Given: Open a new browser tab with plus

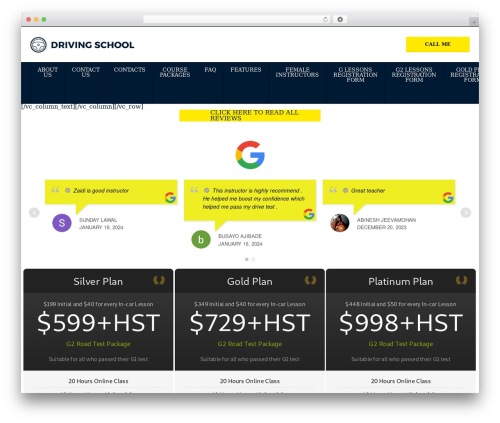Looking at the screenshot, I should tap(474, 22).
